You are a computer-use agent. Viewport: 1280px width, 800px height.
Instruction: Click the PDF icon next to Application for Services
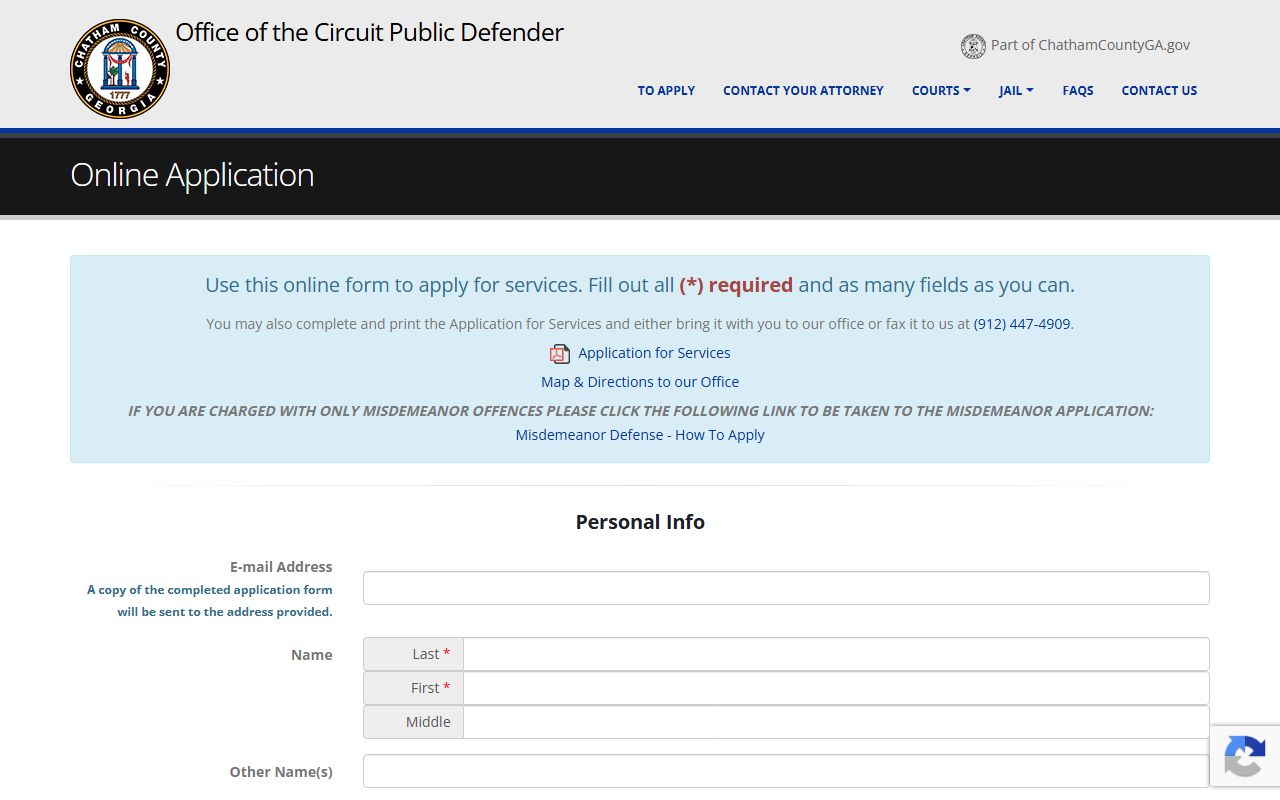[x=560, y=353]
